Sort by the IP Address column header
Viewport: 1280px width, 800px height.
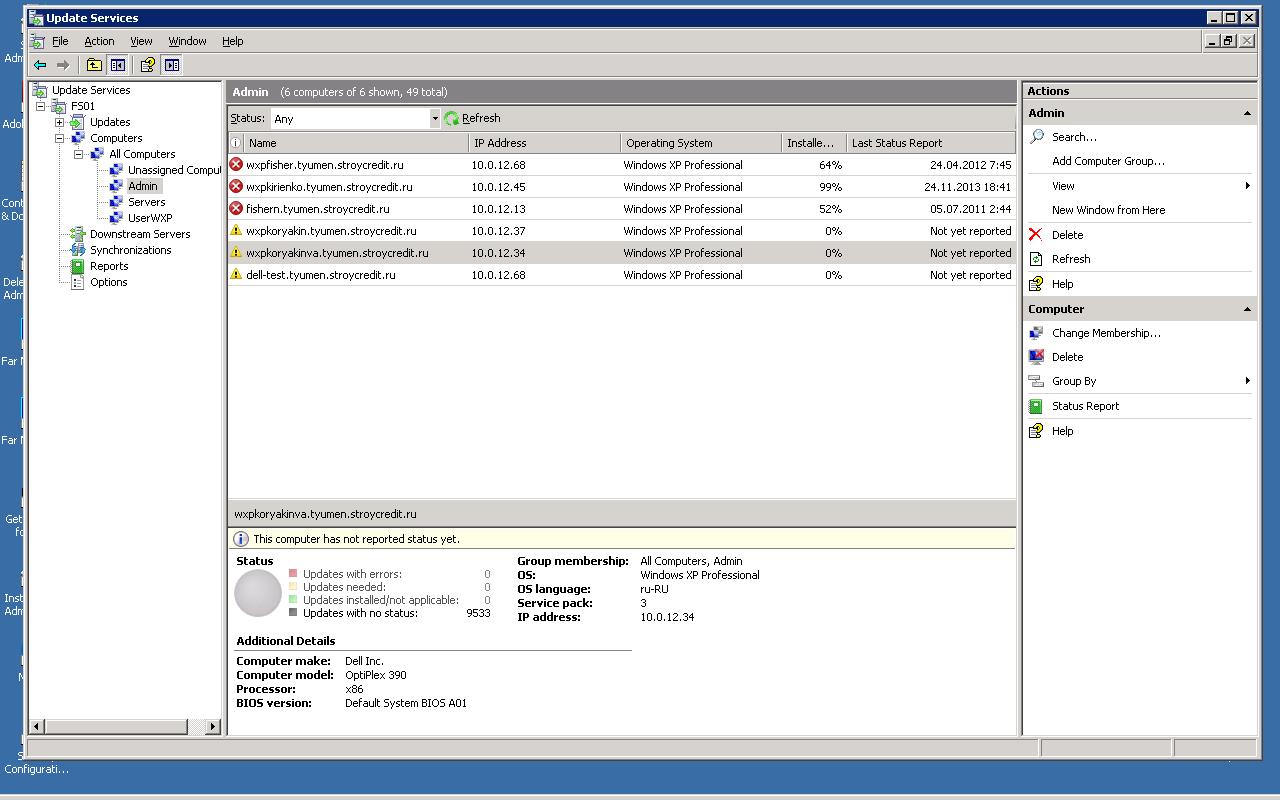pos(543,143)
